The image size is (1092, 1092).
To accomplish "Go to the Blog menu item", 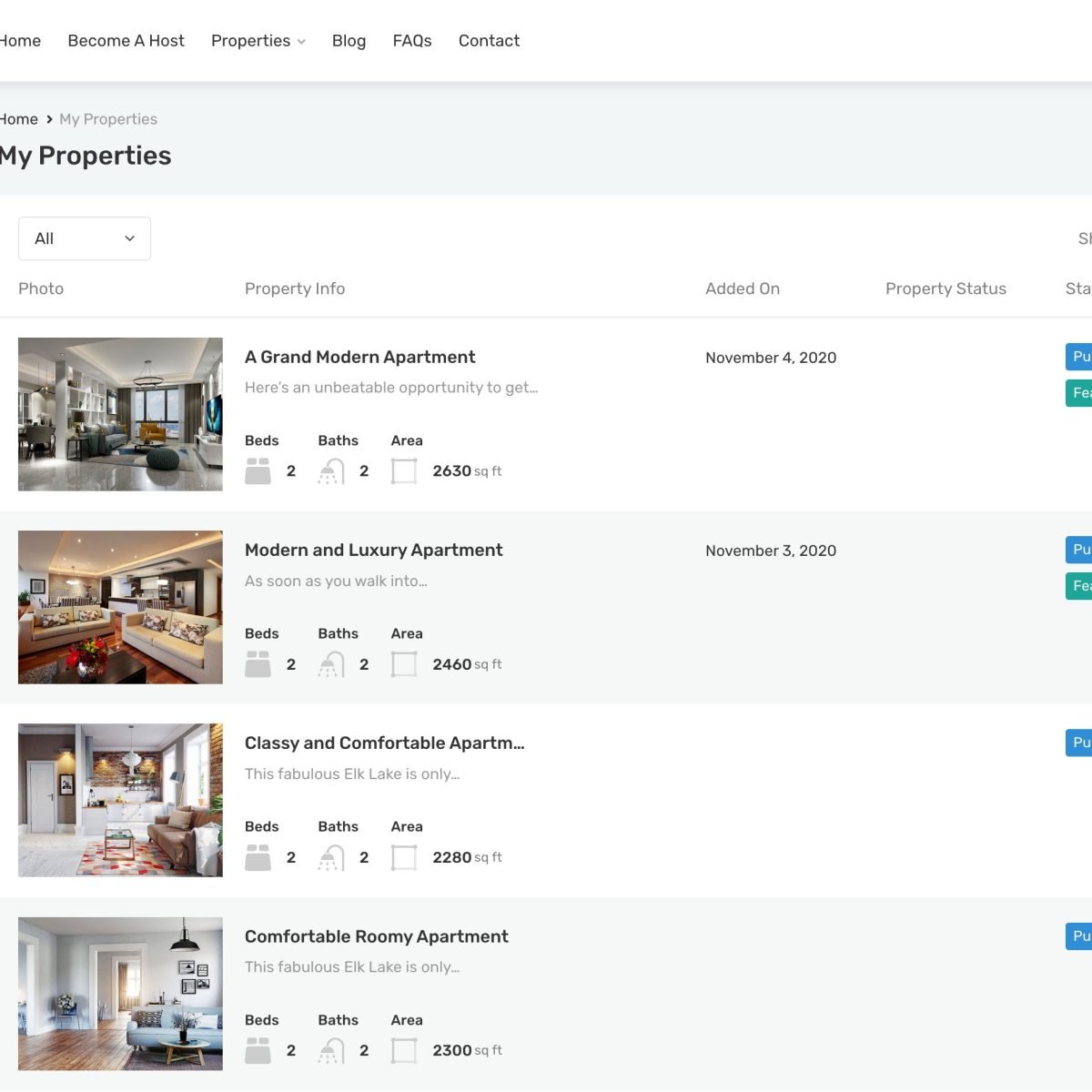I will tap(349, 41).
